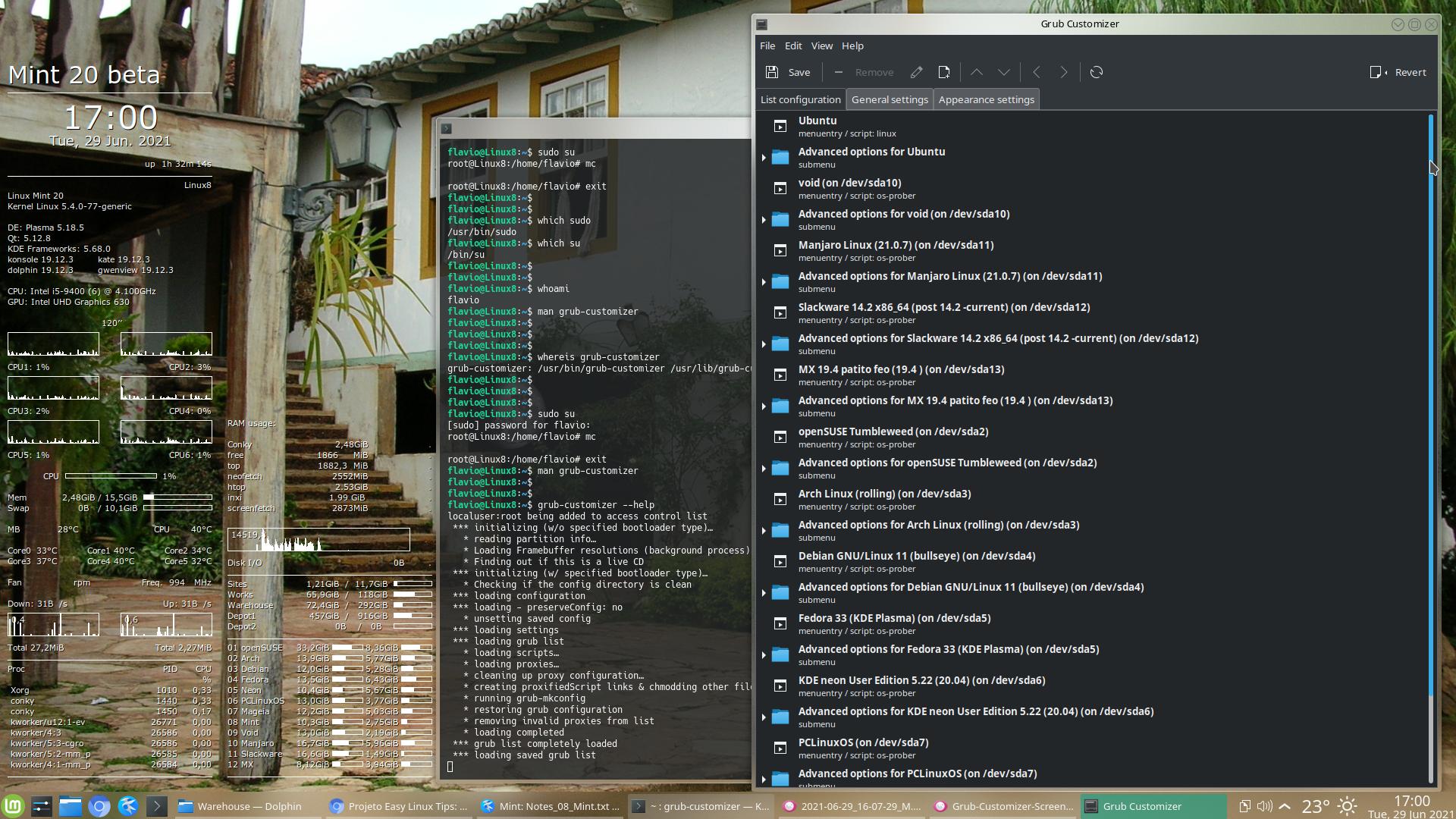Open the weather widget showing 23°
Screen dimensions: 1456x819
pos(1331,806)
